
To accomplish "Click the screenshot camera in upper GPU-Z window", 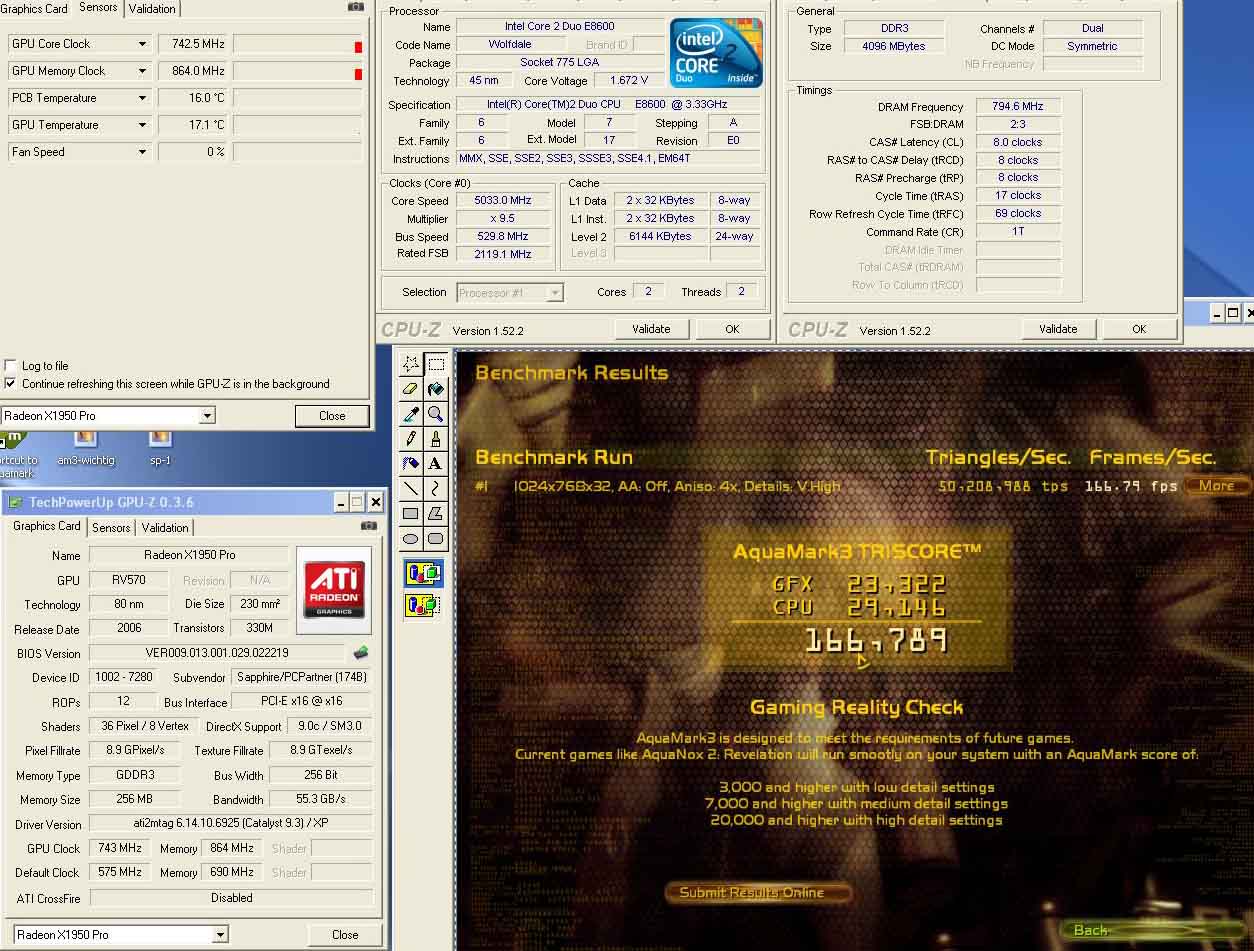I will (x=356, y=7).
